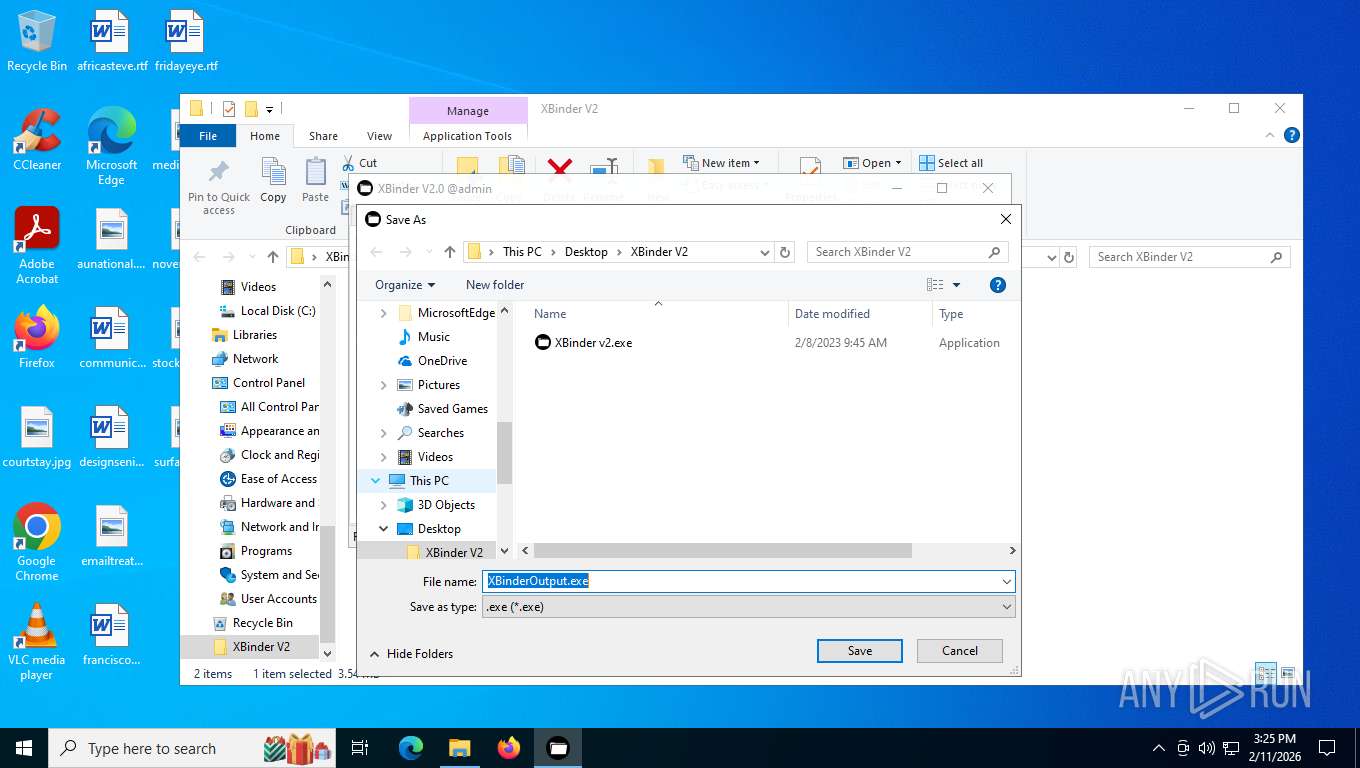Click the Paste icon in Explorer ribbon
Screen dimensions: 1360x768
315,180
